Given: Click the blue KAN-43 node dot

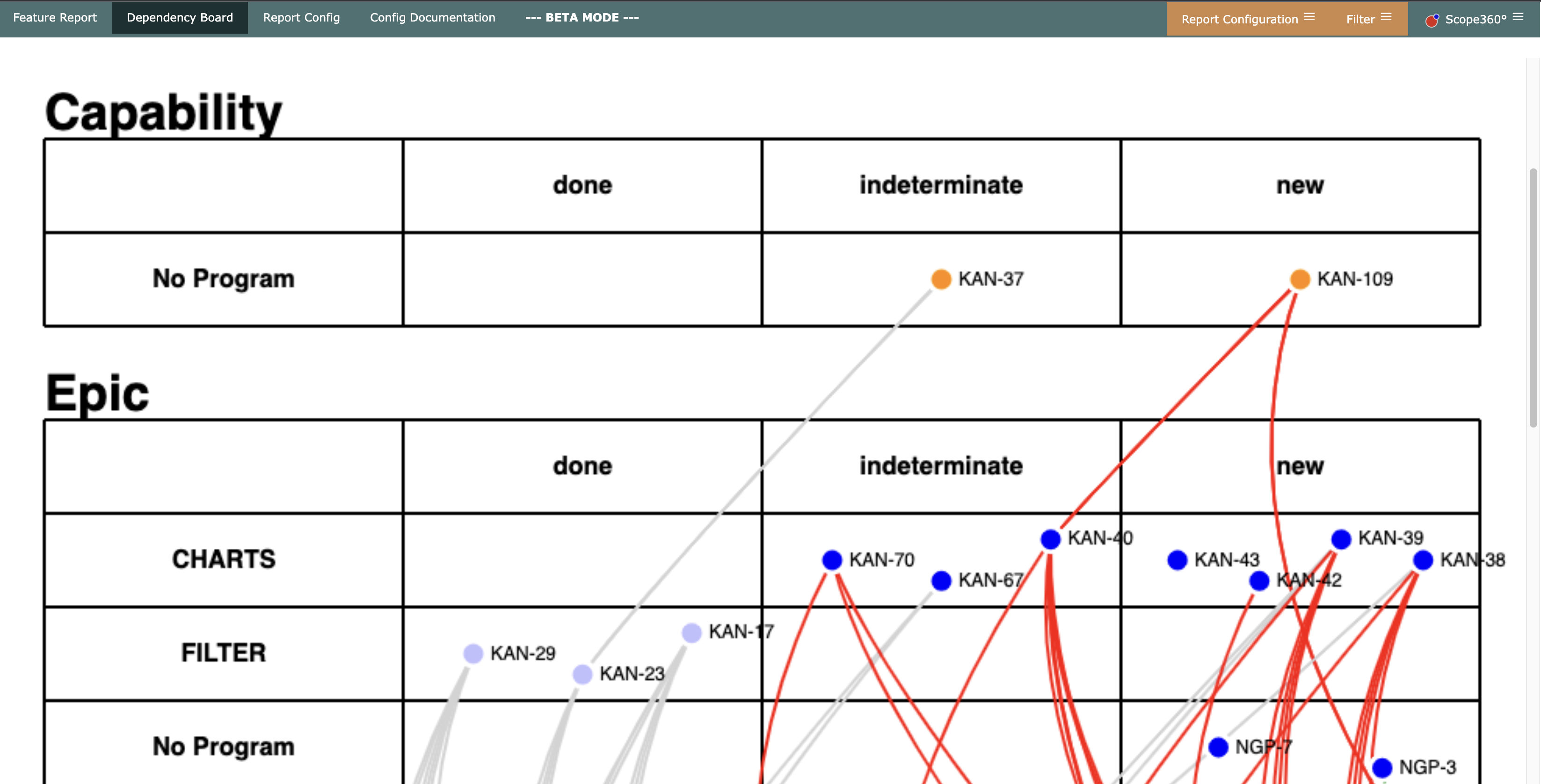Looking at the screenshot, I should coord(1178,560).
